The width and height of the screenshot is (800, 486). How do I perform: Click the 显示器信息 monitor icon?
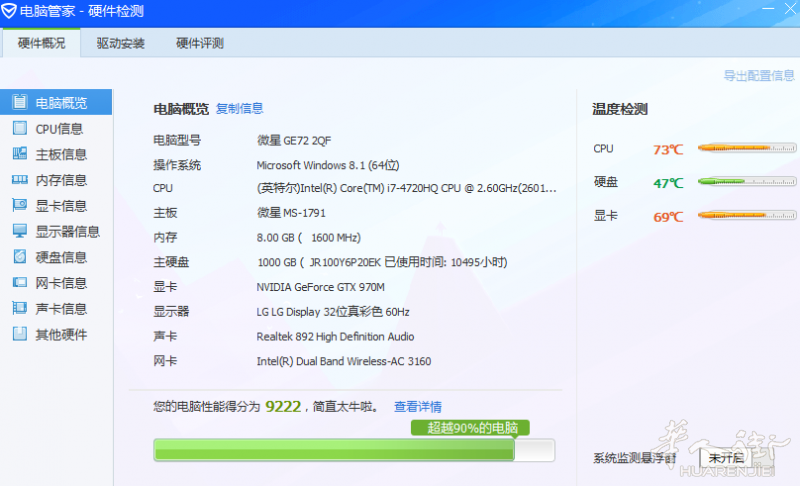point(19,231)
